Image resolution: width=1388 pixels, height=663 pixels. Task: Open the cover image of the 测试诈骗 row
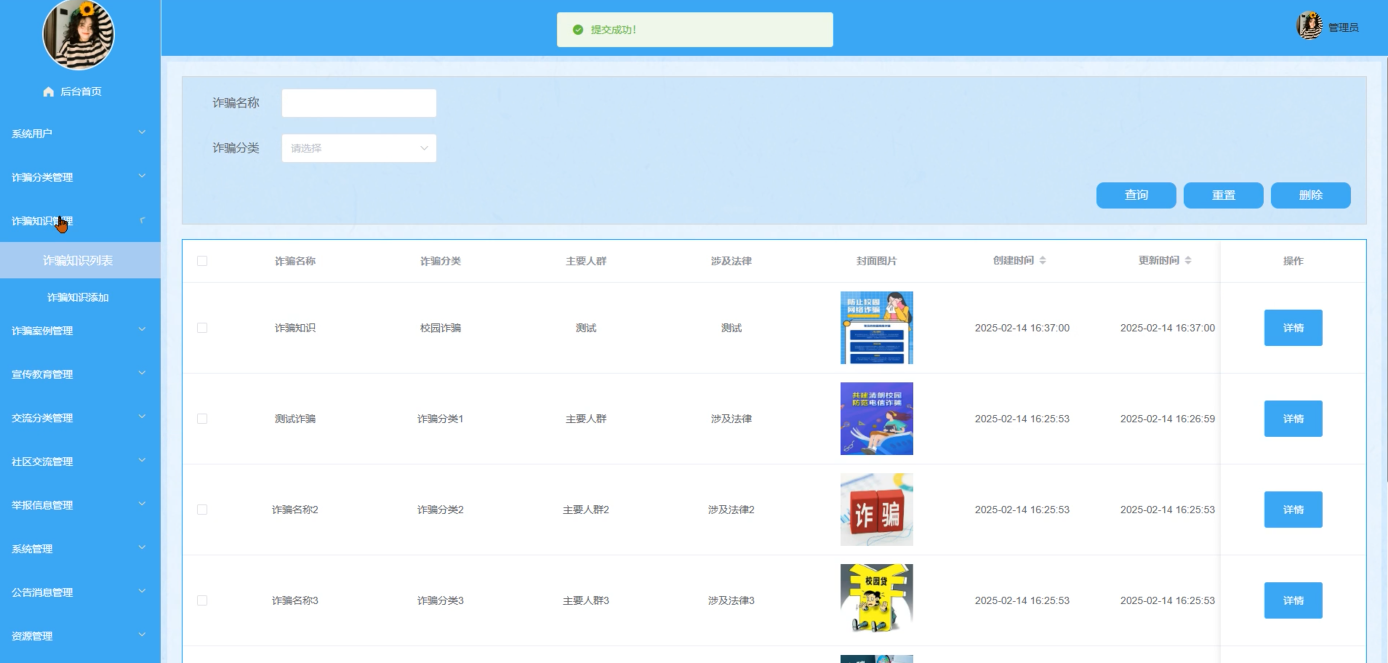tap(877, 419)
